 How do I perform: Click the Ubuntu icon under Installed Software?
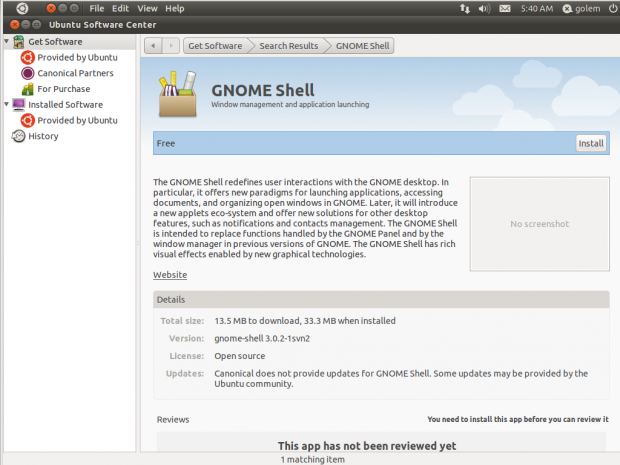pyautogui.click(x=28, y=120)
